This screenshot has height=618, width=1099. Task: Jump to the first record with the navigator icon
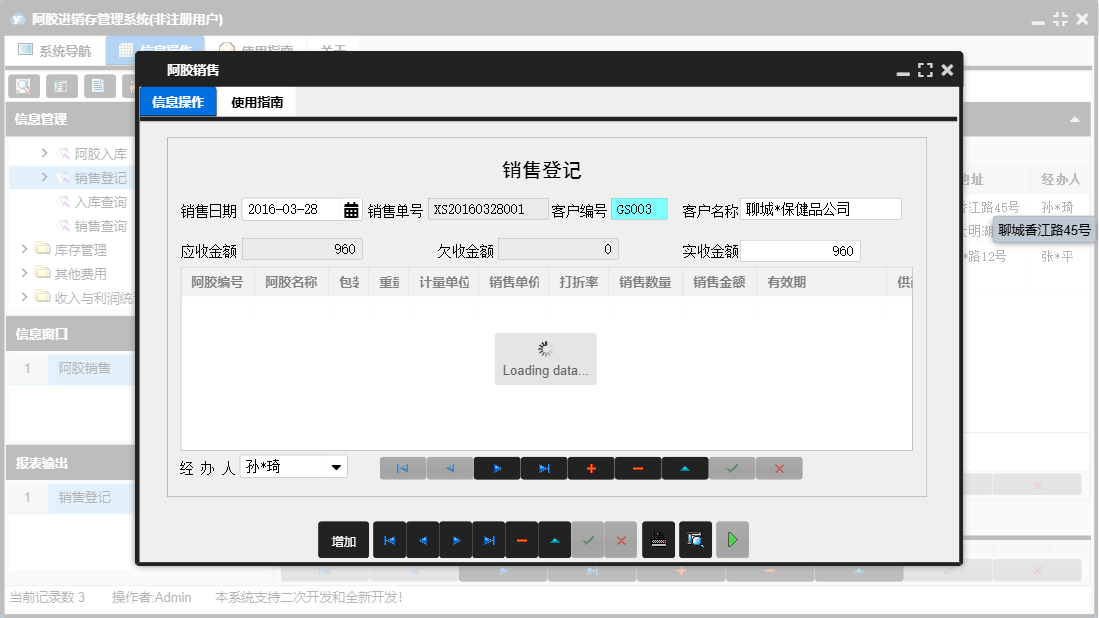[x=402, y=467]
